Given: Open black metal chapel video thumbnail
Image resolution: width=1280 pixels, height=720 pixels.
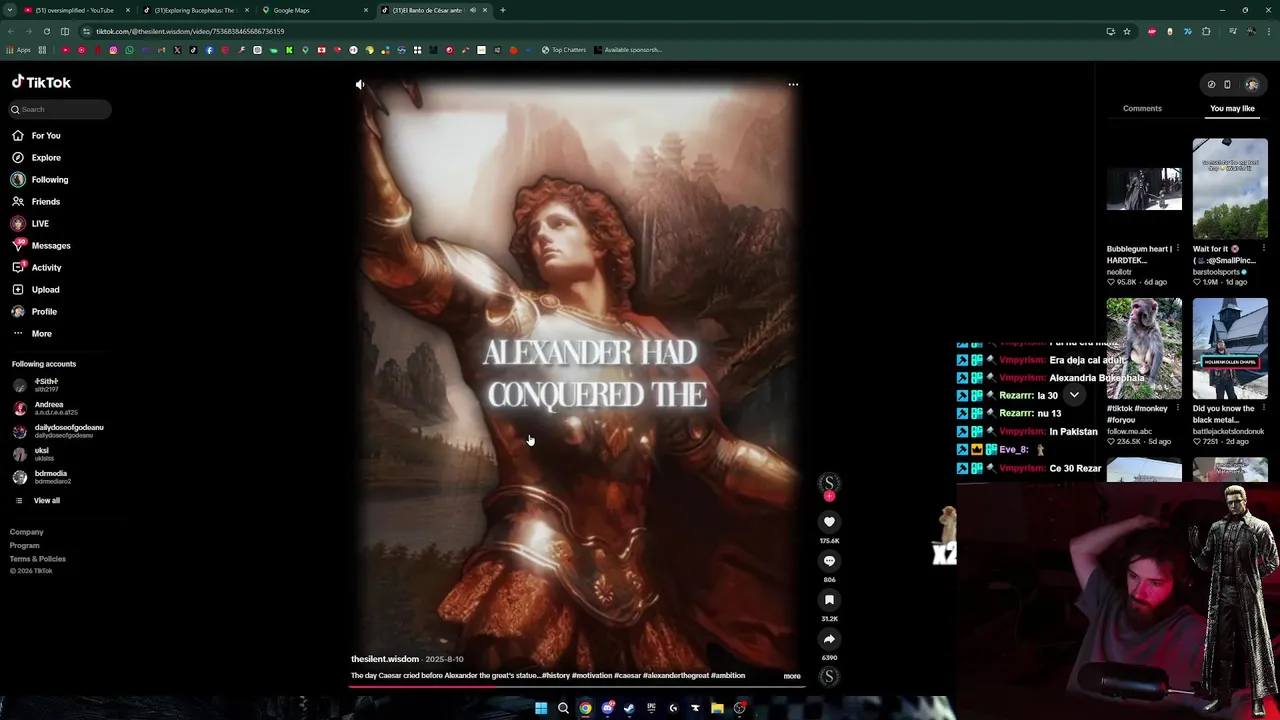Looking at the screenshot, I should [x=1230, y=349].
